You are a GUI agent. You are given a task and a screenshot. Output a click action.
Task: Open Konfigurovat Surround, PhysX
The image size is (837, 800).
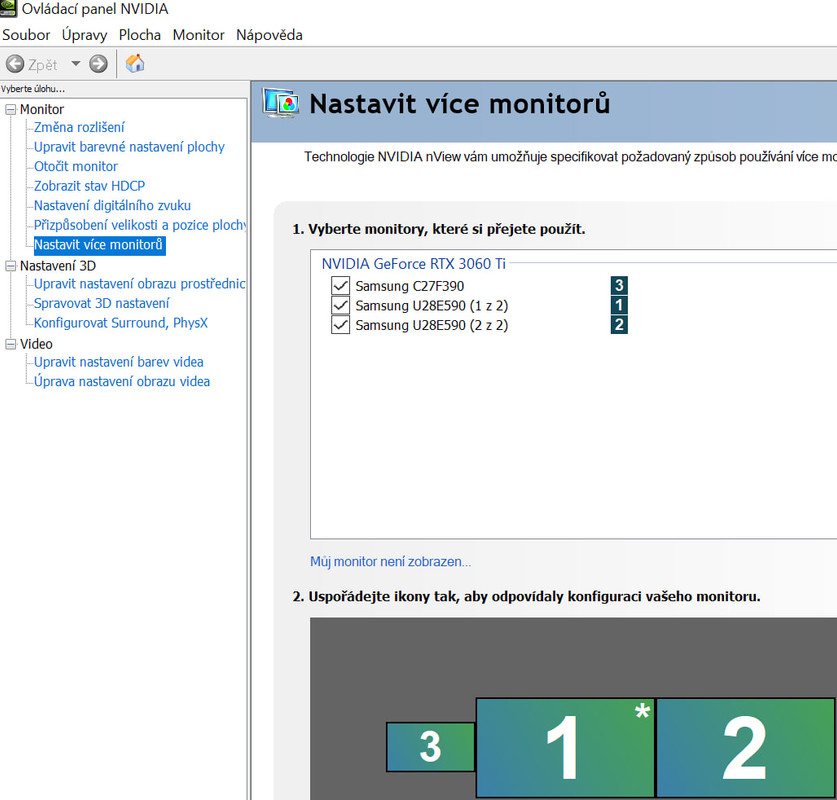click(x=121, y=323)
